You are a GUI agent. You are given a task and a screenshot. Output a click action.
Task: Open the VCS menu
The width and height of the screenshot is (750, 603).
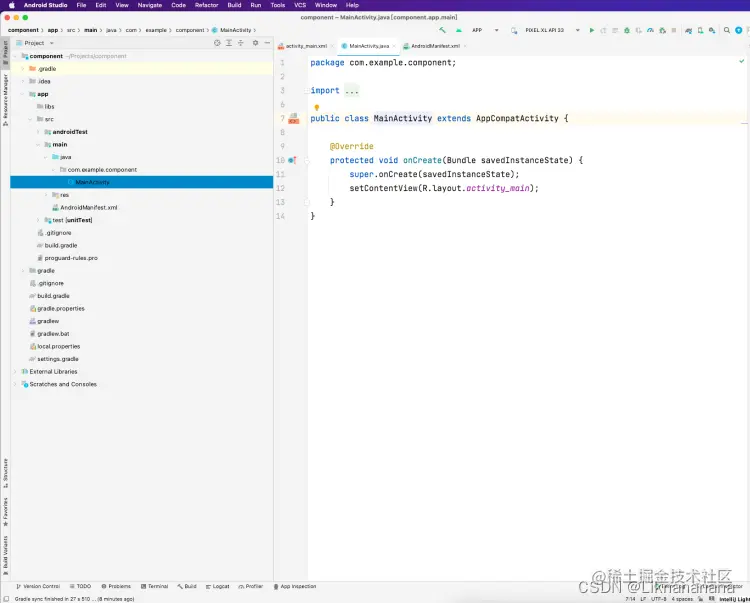(x=300, y=5)
